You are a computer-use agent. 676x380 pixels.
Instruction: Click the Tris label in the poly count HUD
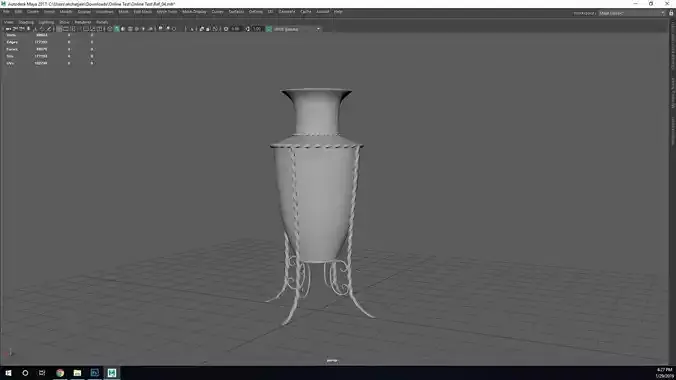[10, 56]
